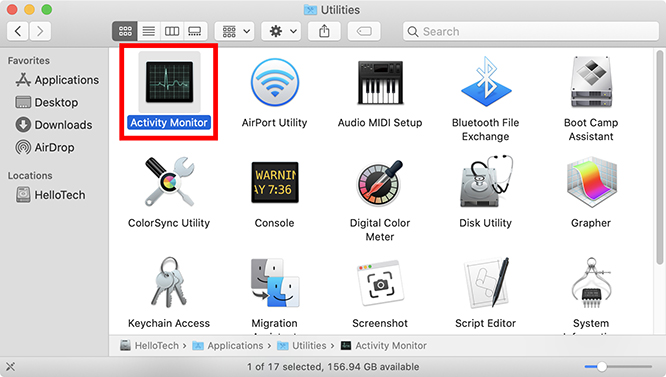This screenshot has width=666, height=377.
Task: Click the Audio MIDI Setup label
Action: (380, 123)
